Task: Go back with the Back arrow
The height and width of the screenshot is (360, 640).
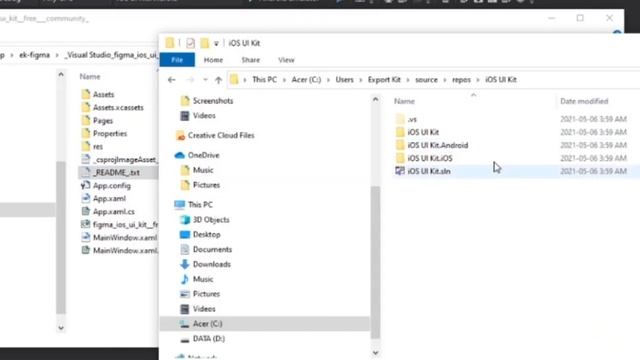Action: (x=171, y=80)
